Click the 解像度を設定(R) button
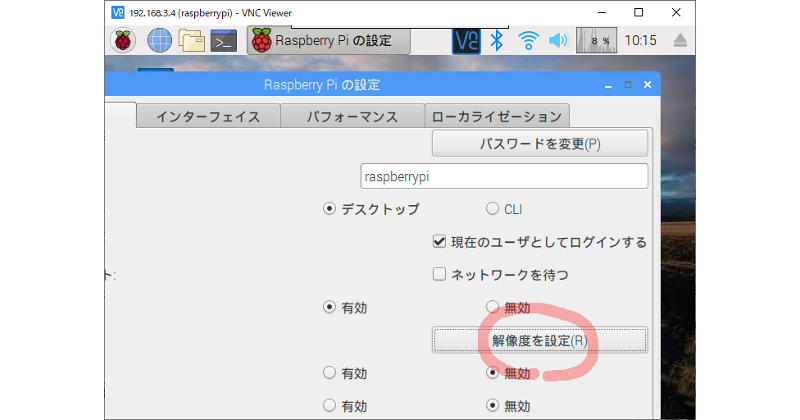Image resolution: width=800 pixels, height=420 pixels. click(x=540, y=340)
